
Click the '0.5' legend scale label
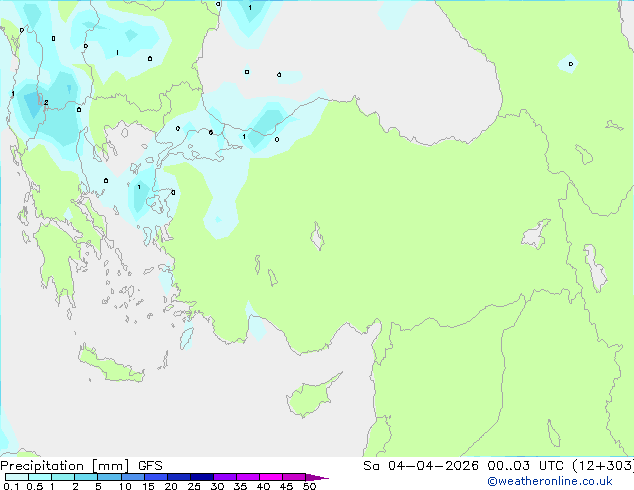[35, 486]
